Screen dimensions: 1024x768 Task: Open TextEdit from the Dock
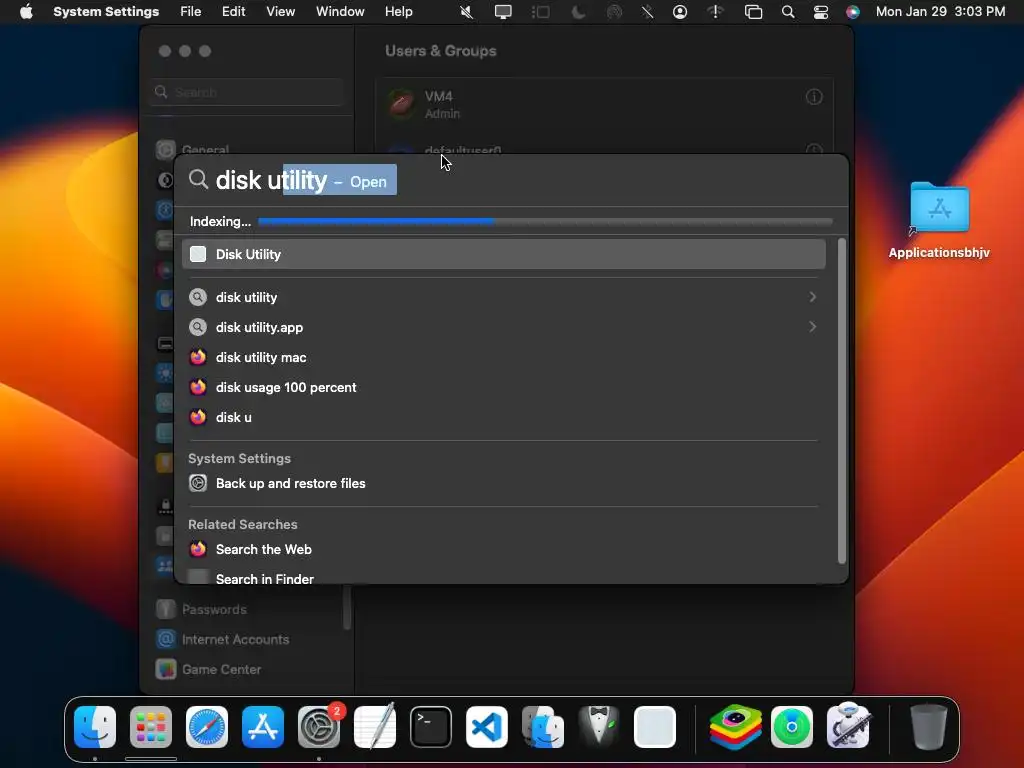375,726
